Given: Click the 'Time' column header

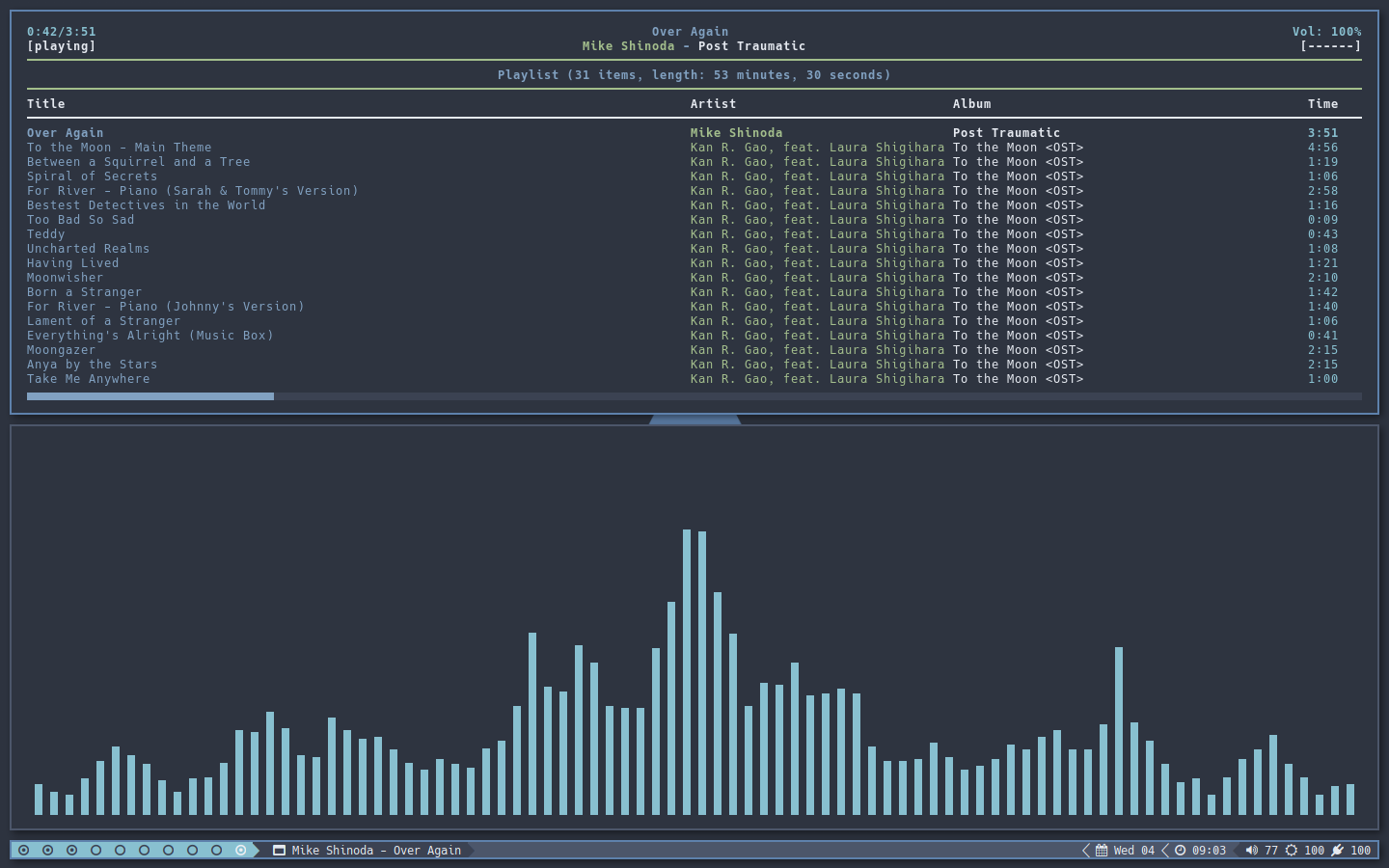Looking at the screenshot, I should coord(1323,104).
